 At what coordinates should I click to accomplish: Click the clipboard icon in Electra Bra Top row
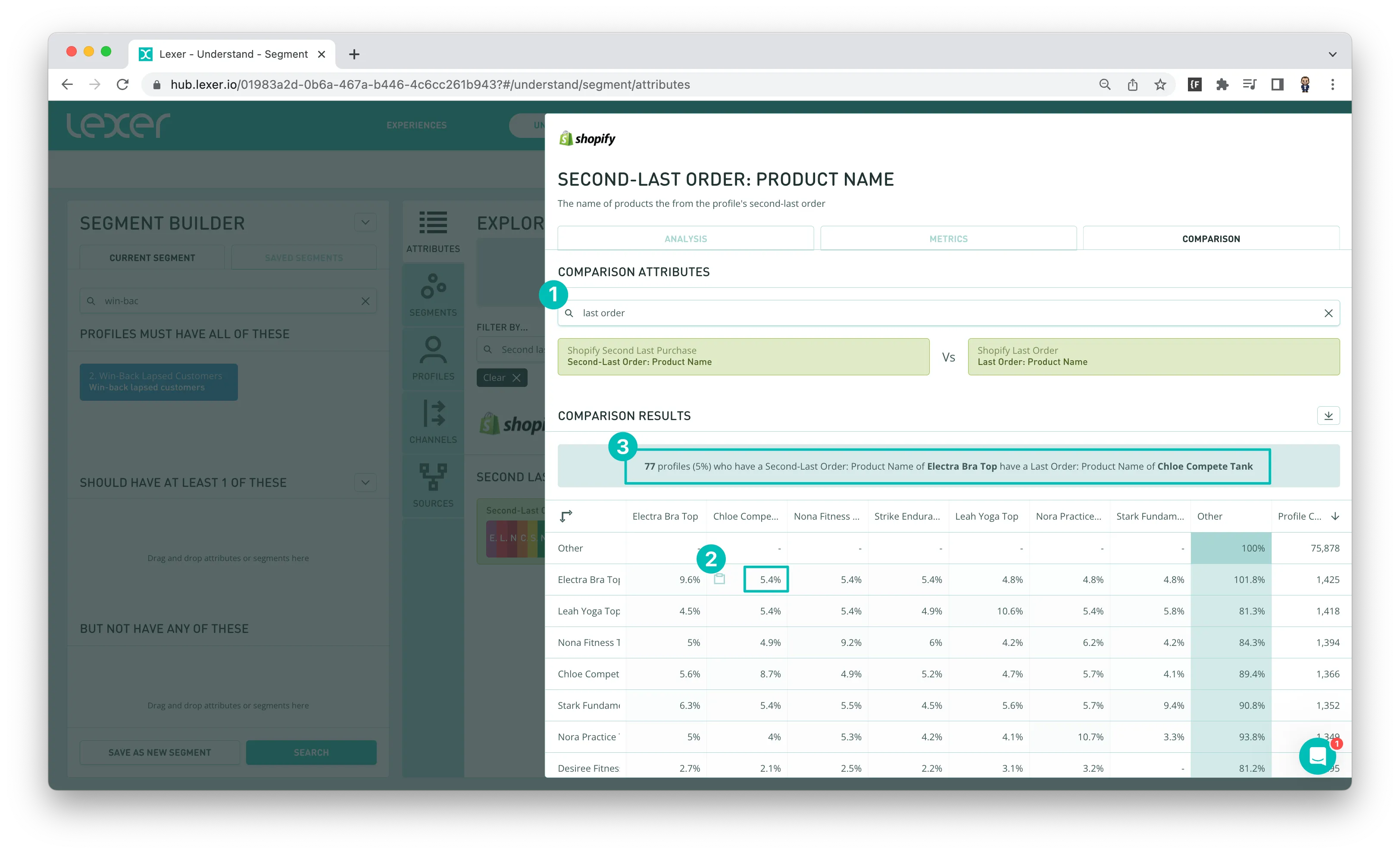tap(719, 579)
